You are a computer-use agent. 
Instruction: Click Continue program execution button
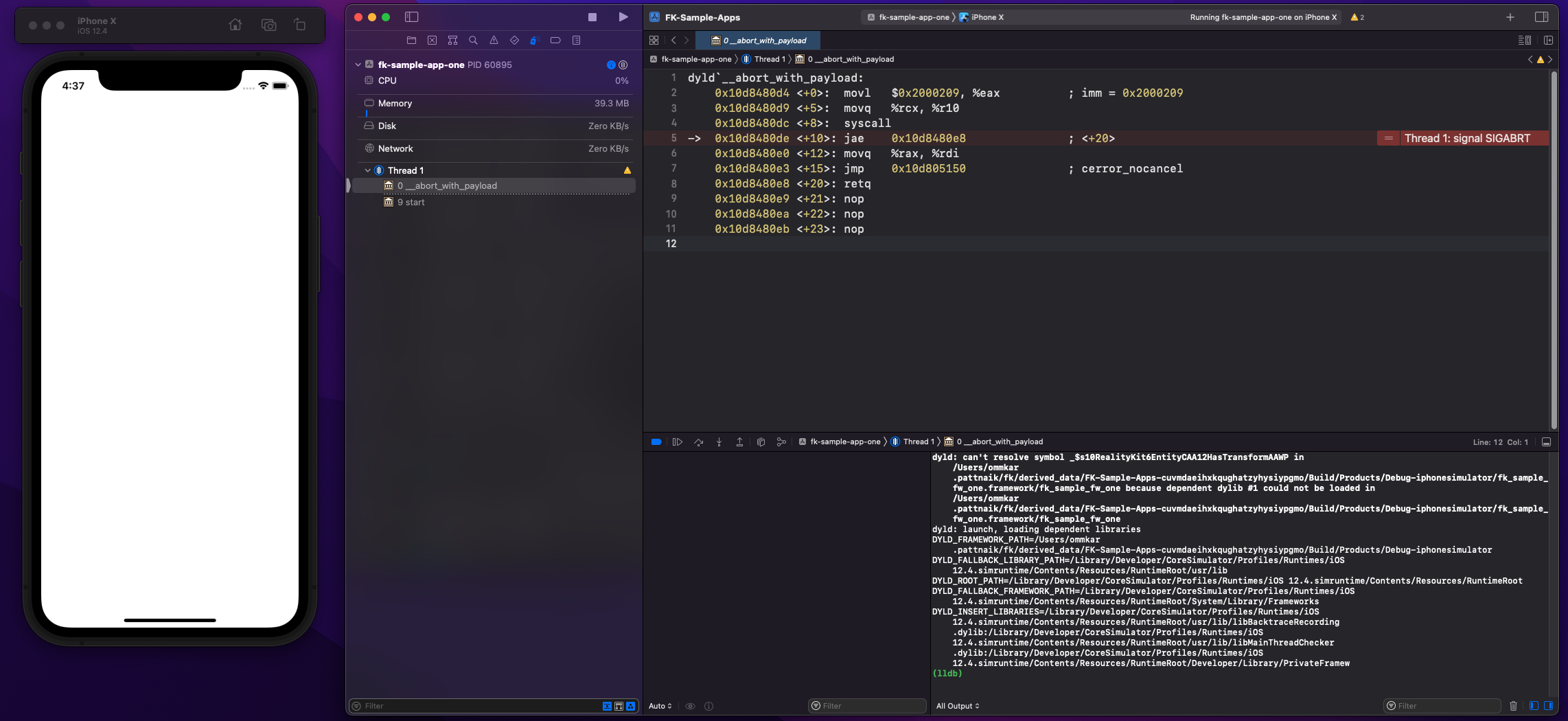(677, 442)
